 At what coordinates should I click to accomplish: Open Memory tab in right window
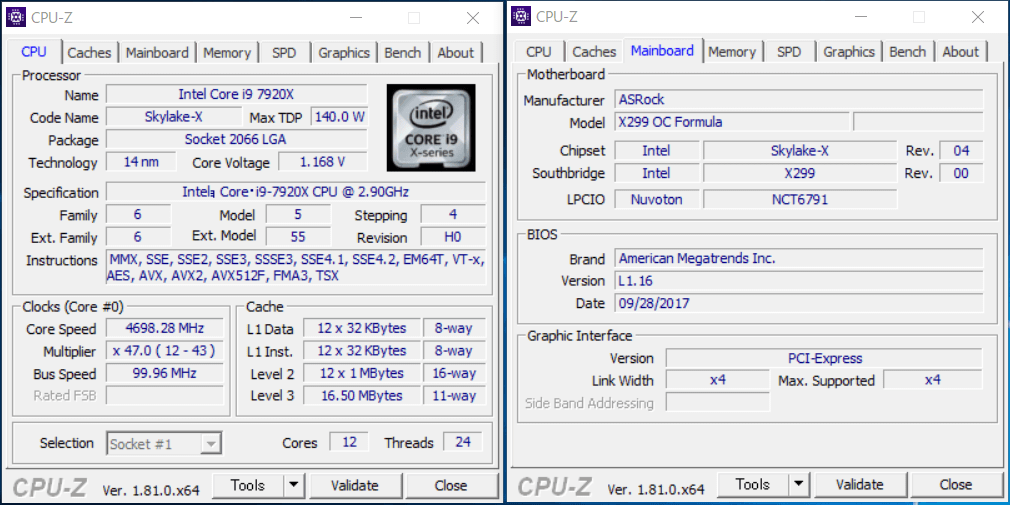point(732,52)
